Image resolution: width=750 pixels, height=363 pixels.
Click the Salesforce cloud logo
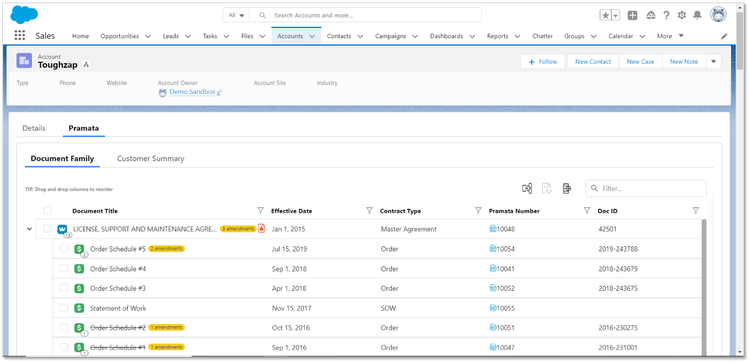click(x=24, y=15)
